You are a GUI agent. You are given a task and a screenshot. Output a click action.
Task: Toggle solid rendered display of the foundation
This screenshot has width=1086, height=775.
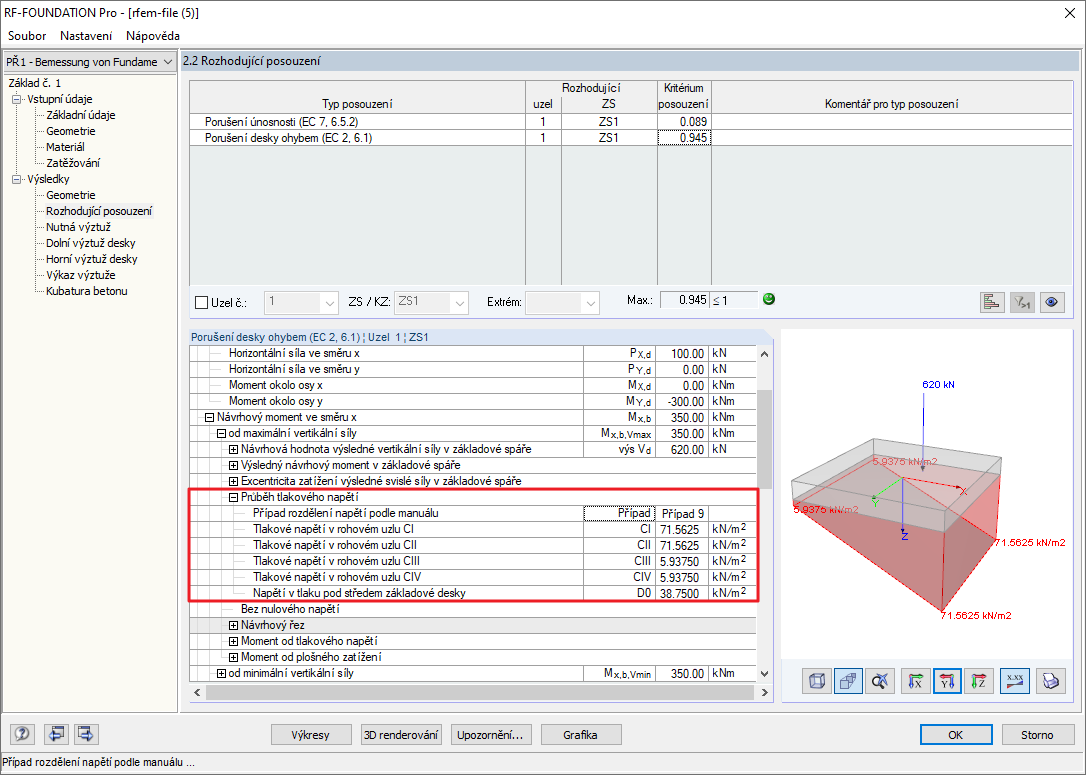point(848,682)
